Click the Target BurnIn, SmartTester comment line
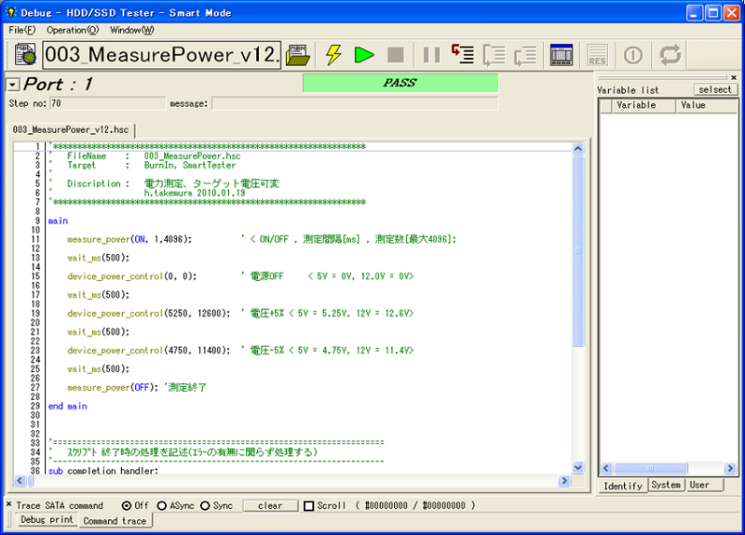Viewport: 745px width, 535px height. point(152,165)
